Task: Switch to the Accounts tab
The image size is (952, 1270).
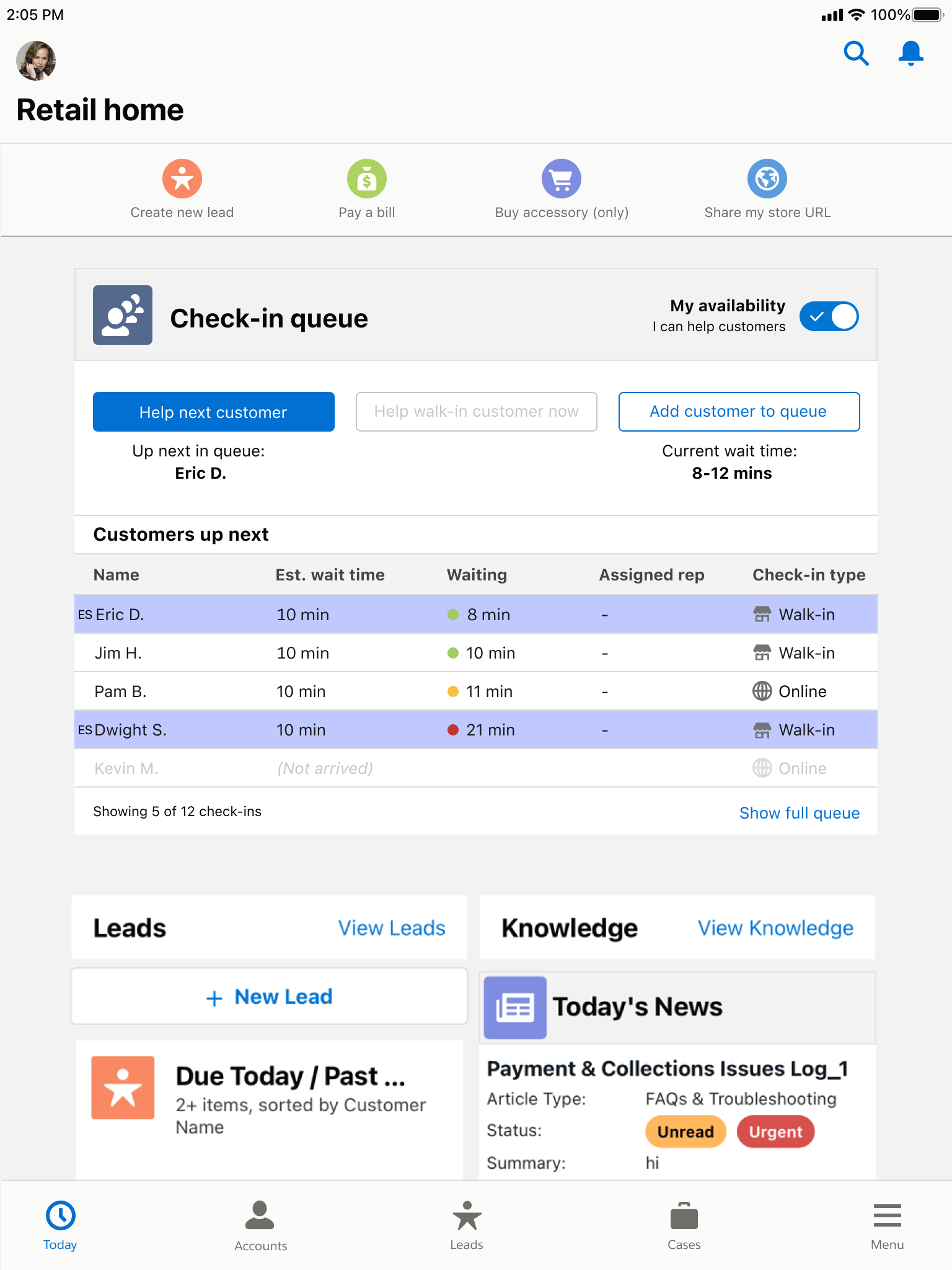Action: pos(260,1226)
